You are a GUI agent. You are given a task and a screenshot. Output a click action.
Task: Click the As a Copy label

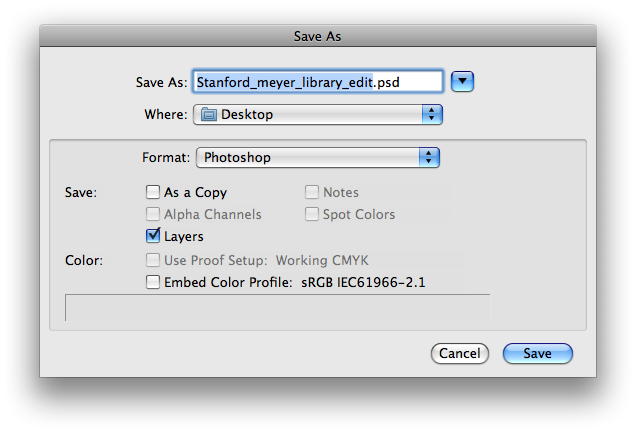click(x=196, y=192)
